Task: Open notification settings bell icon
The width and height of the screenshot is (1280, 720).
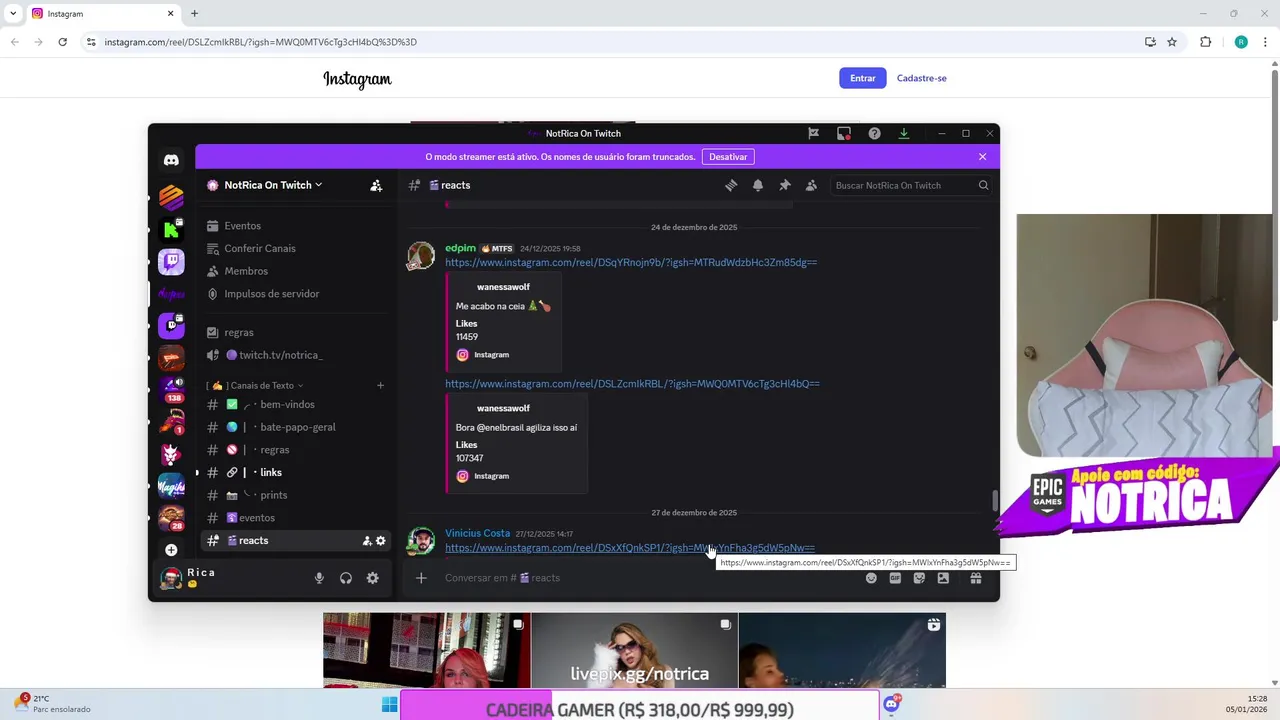Action: (758, 185)
